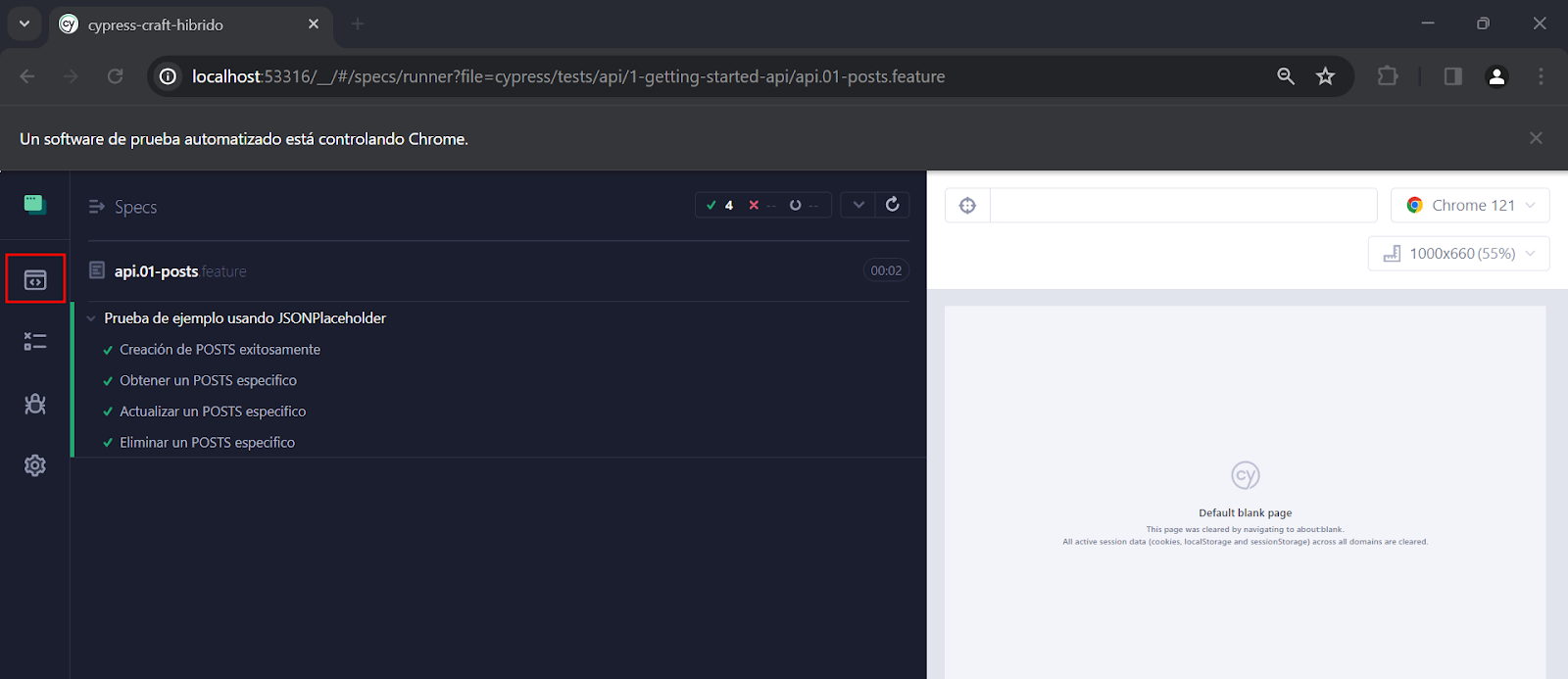Open Settings via the sidebar gear icon

point(35,465)
